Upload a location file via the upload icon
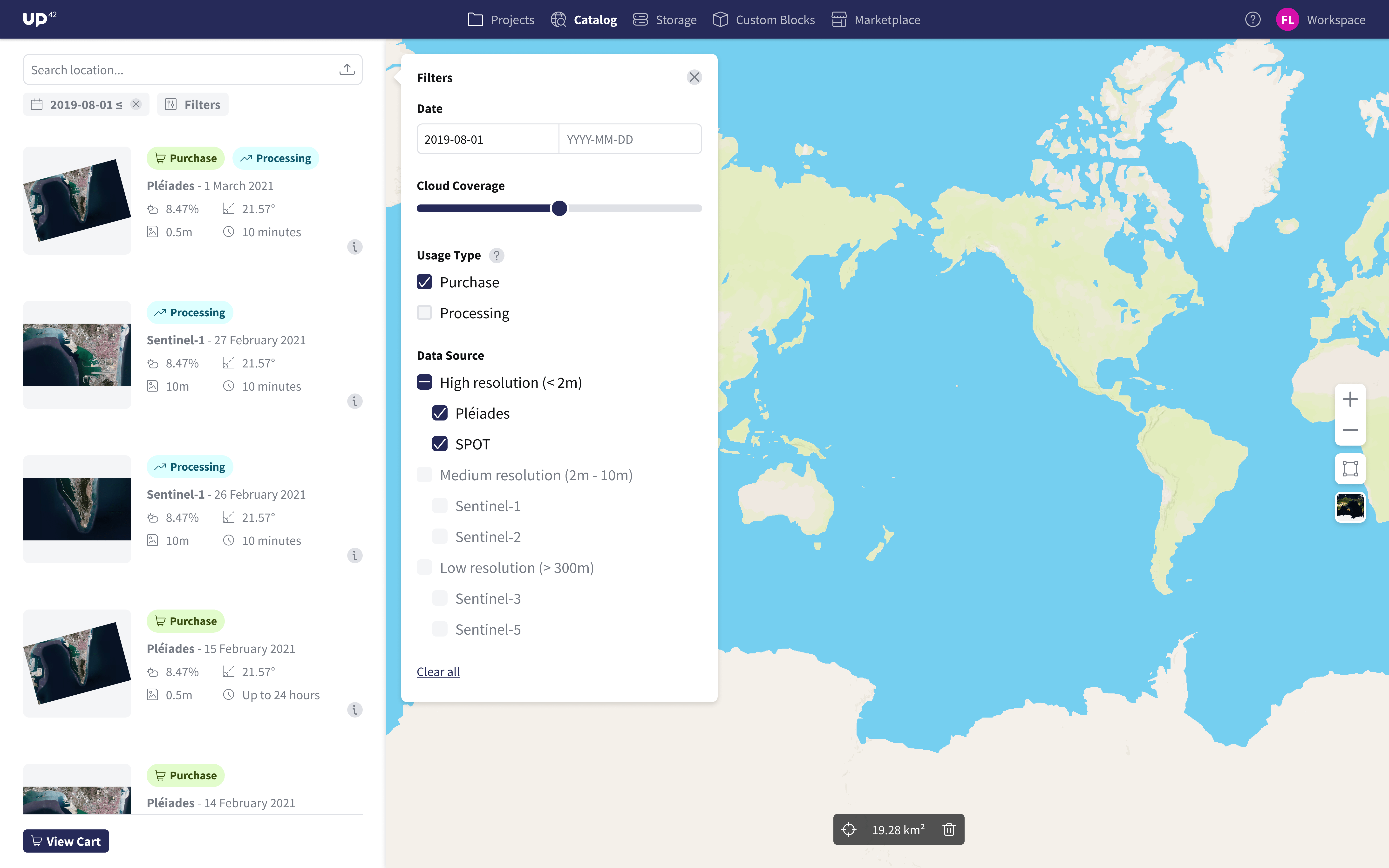Viewport: 1389px width, 868px height. (347, 69)
